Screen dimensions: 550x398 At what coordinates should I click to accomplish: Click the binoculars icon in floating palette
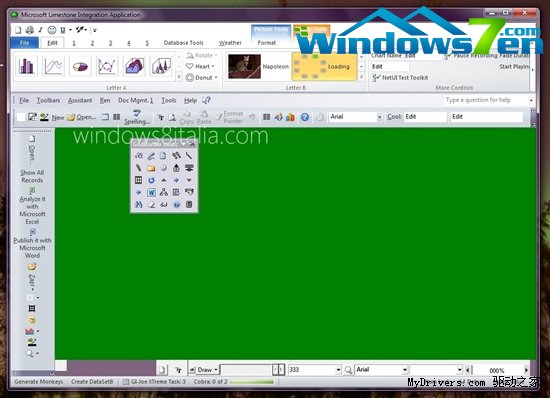tap(139, 205)
